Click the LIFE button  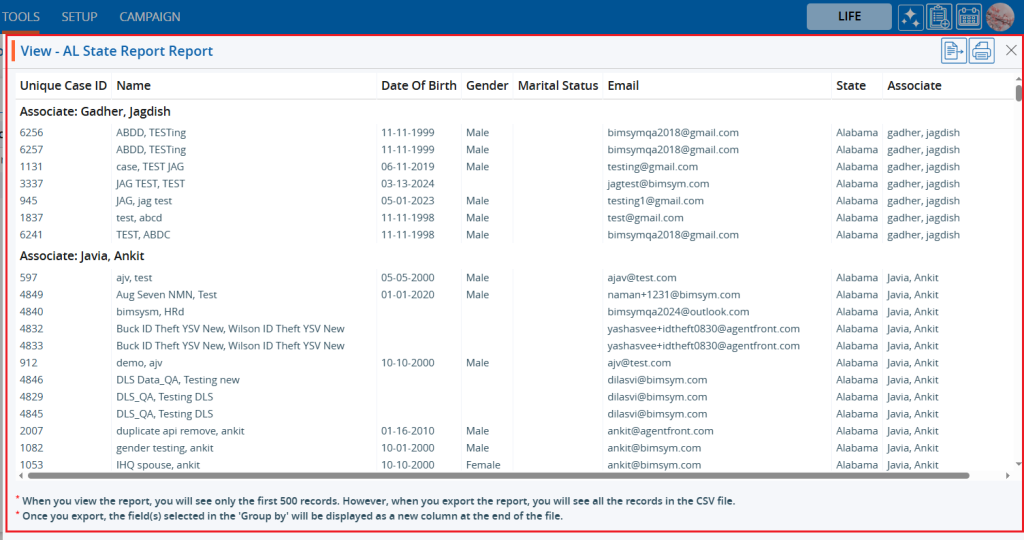pyautogui.click(x=848, y=17)
